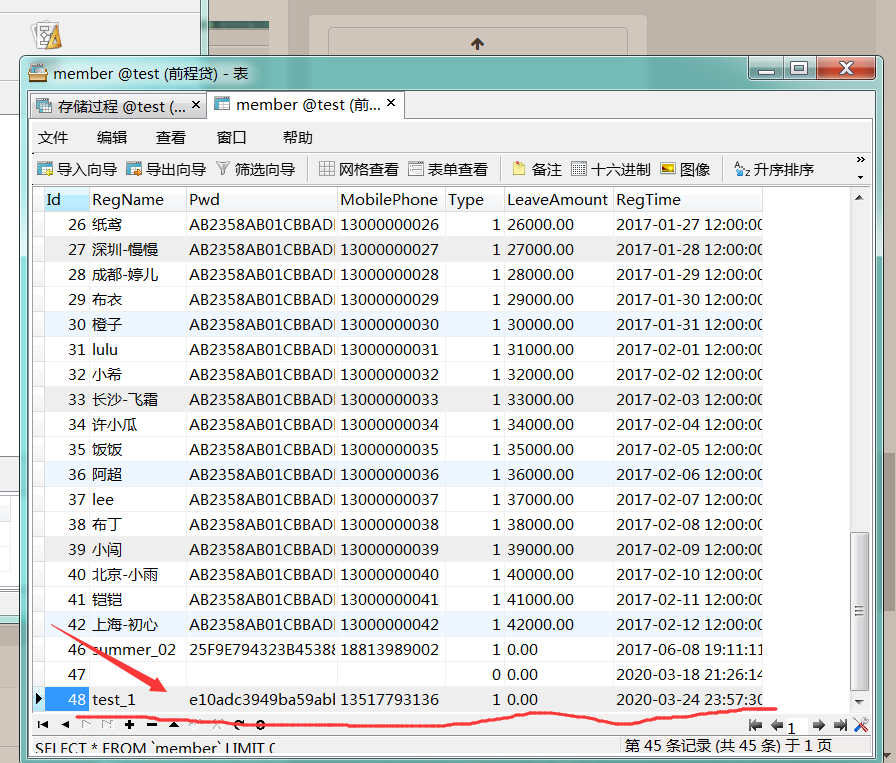Open the 筛选向导 filter wizard
Image resolution: width=896 pixels, height=763 pixels.
tap(255, 169)
